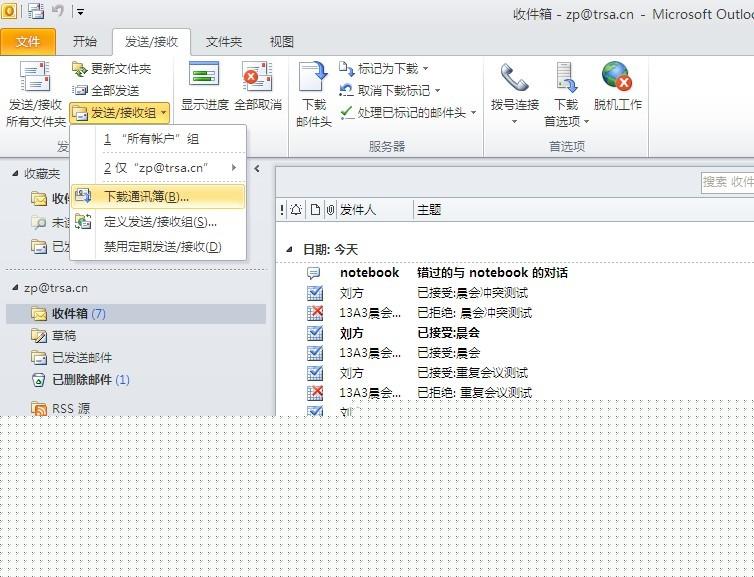Viewport: 754px width, 577px height.
Task: Sort by importance column header
Action: (282, 210)
